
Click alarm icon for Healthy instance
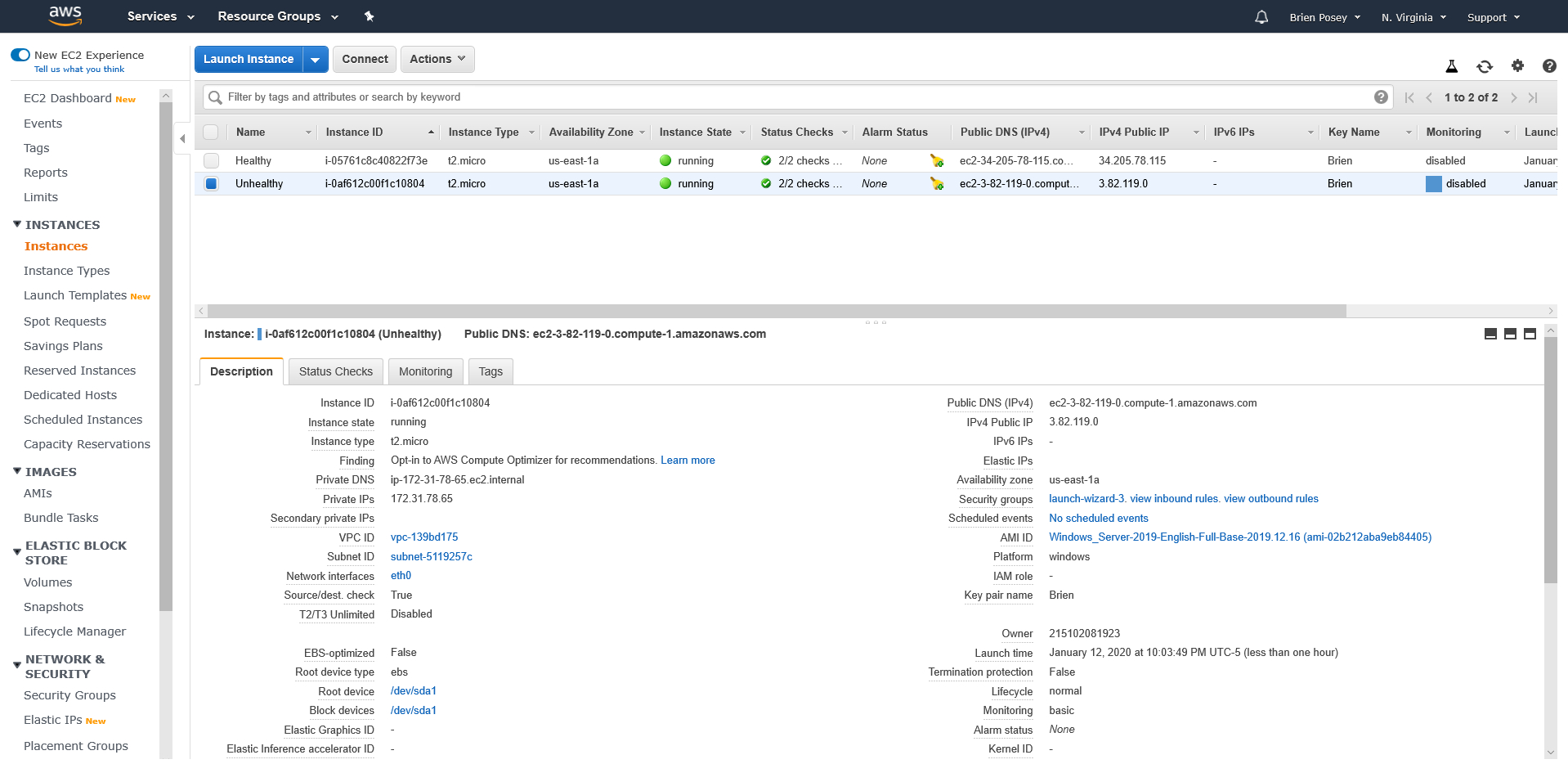[x=937, y=161]
